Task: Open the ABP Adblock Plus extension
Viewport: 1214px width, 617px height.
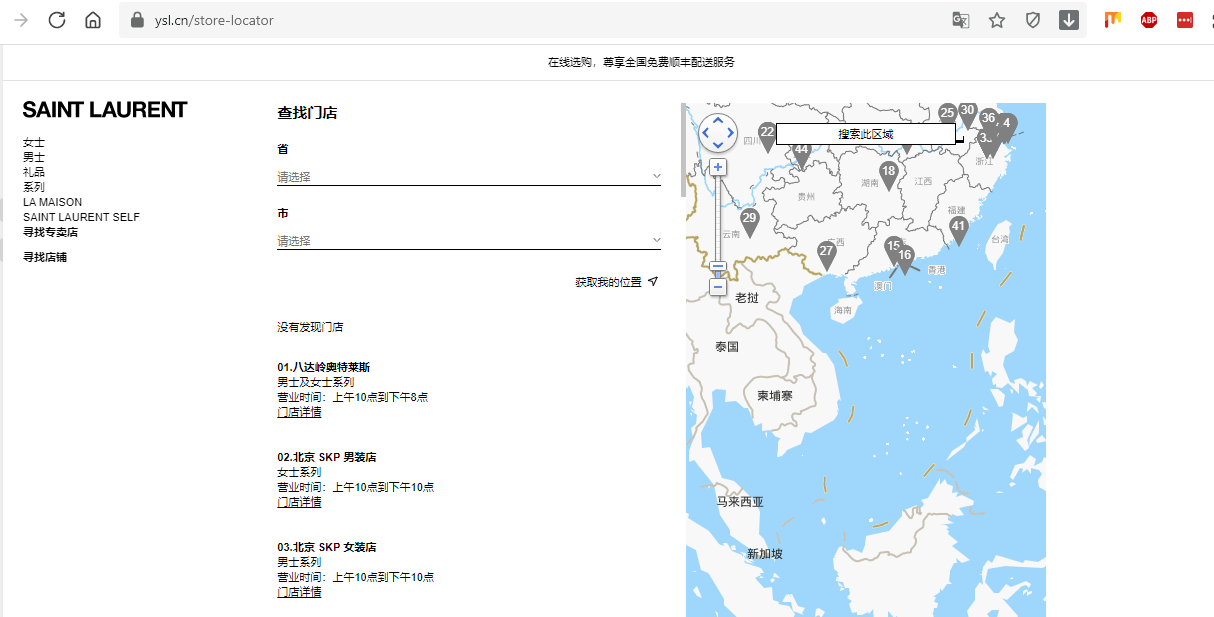Action: pos(1149,20)
